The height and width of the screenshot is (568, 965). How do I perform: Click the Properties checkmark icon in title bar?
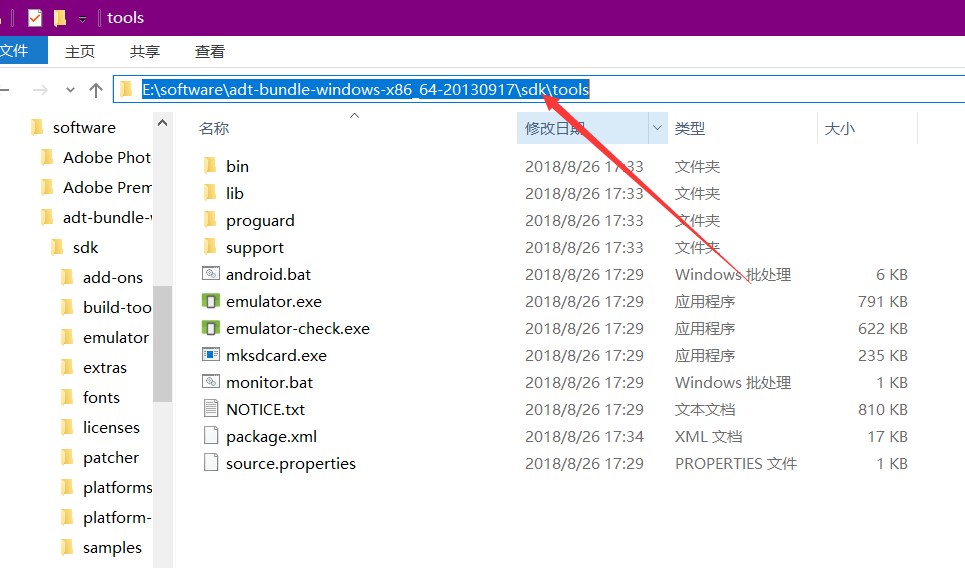[x=35, y=18]
